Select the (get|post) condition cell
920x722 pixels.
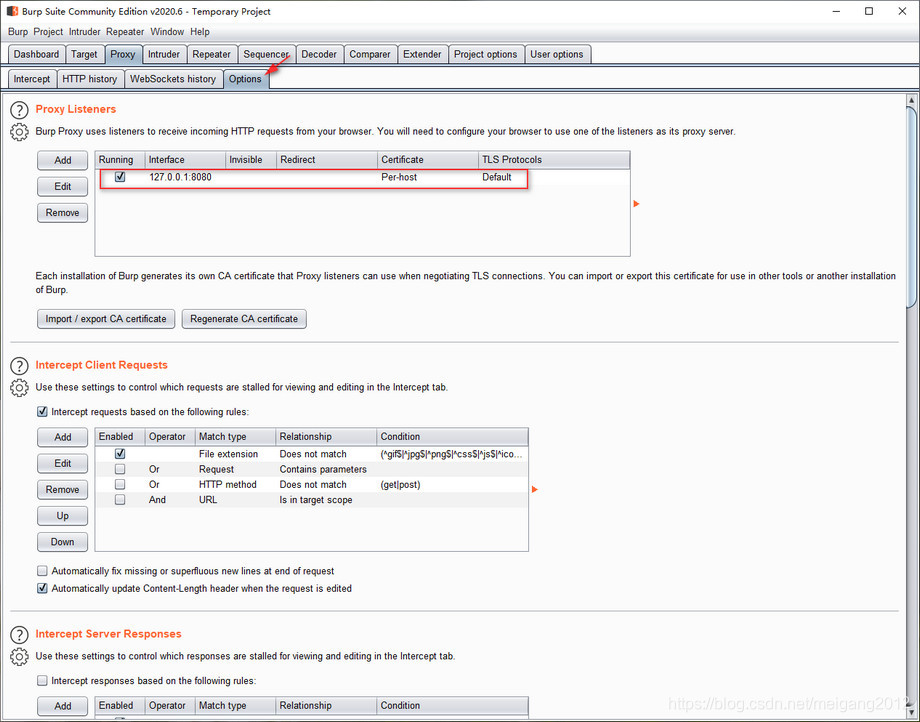(452, 484)
